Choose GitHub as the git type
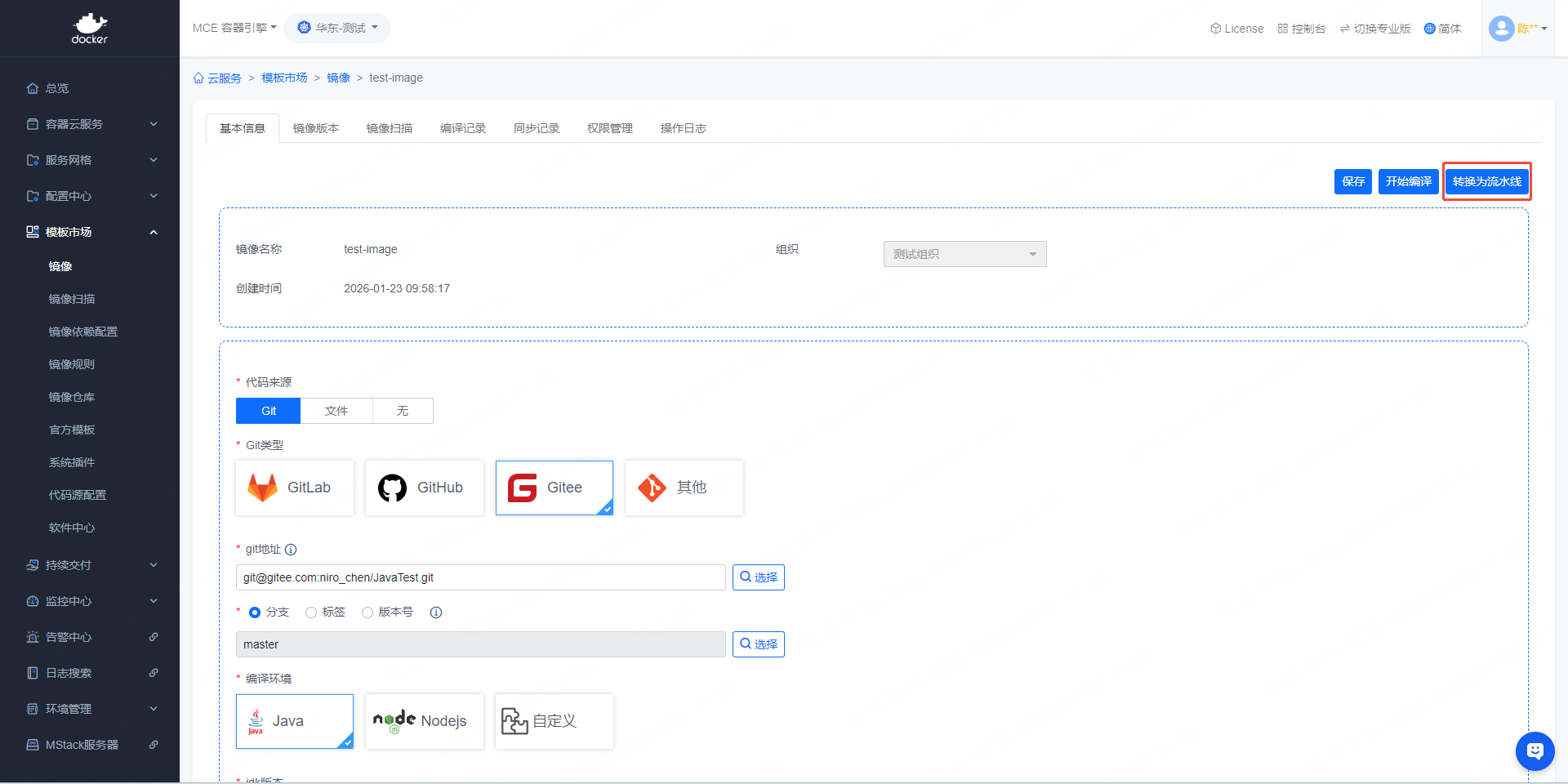The height and width of the screenshot is (784, 1568). [x=424, y=488]
